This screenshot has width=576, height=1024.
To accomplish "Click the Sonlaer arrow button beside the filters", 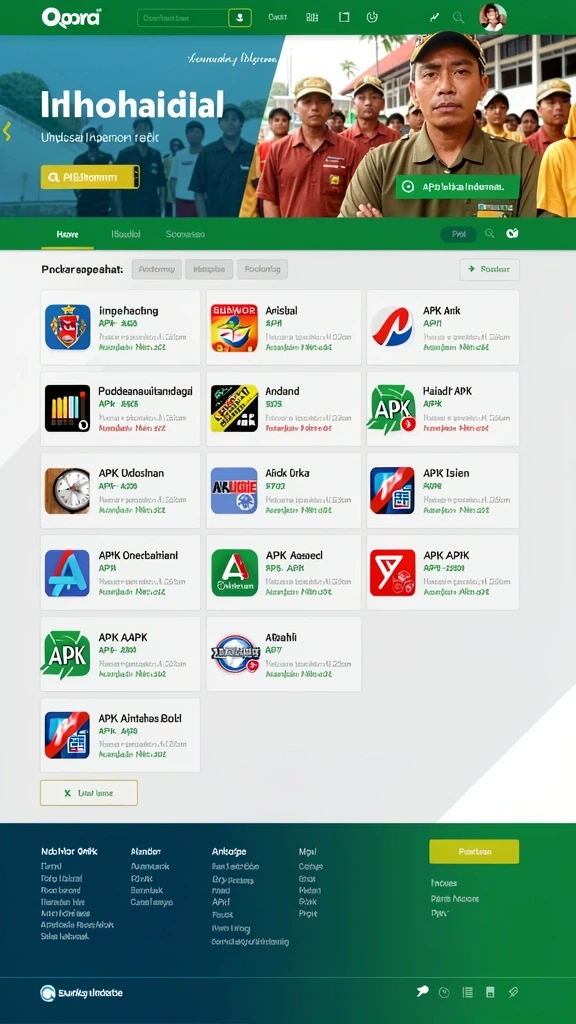I will [490, 269].
